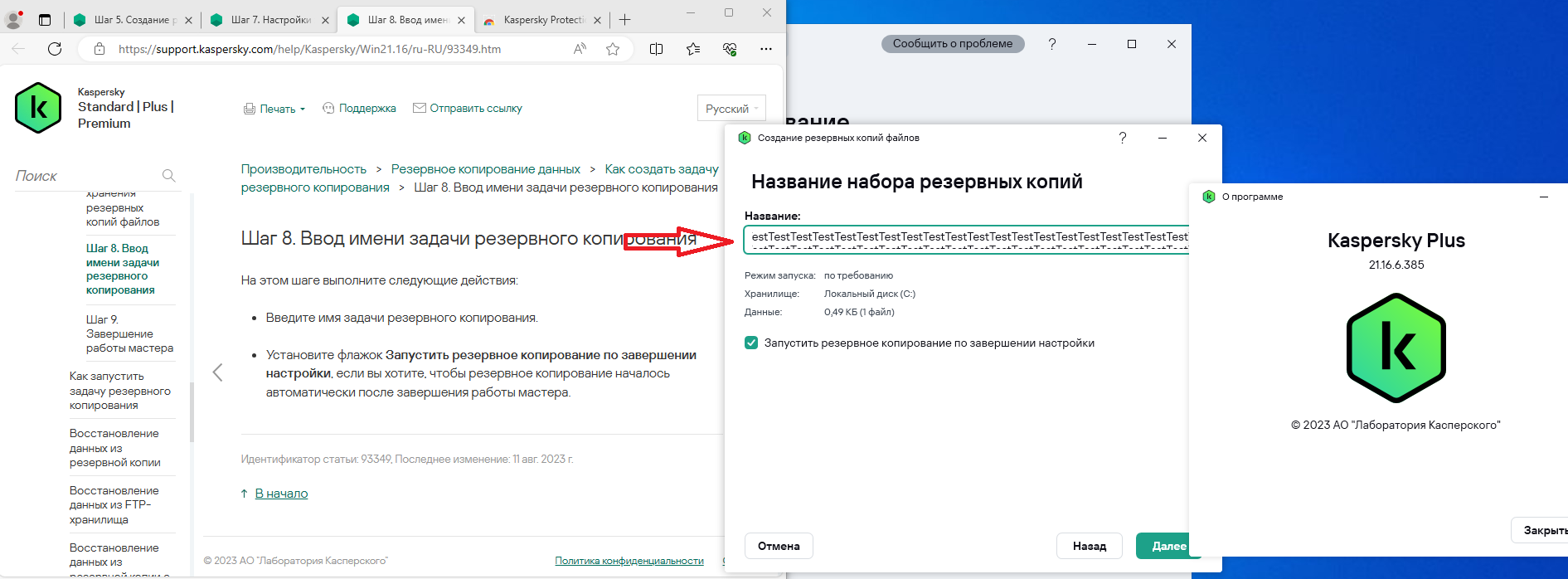Open sidebar item 'Как запустить задачу резервного копирования'

click(120, 391)
